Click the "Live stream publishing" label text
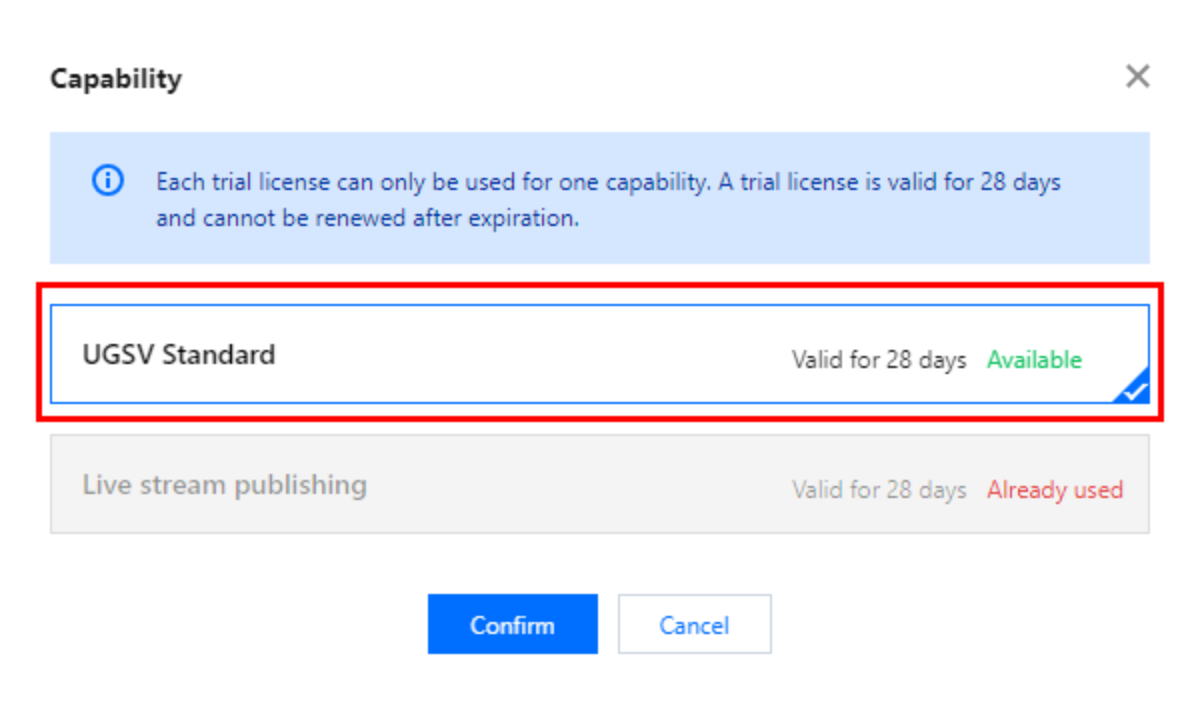 point(224,485)
